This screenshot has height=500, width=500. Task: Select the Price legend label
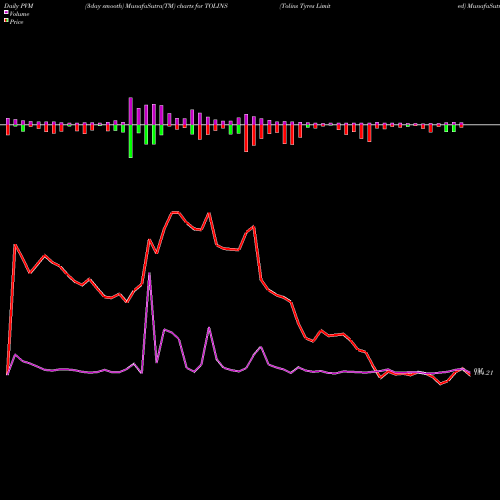(16, 22)
